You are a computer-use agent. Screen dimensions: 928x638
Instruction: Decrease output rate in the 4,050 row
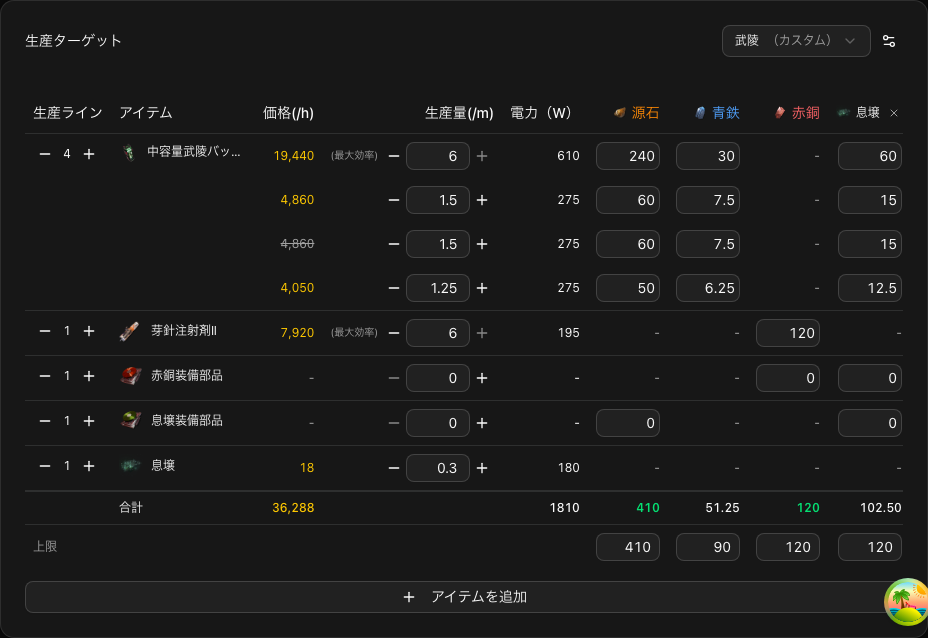click(394, 288)
